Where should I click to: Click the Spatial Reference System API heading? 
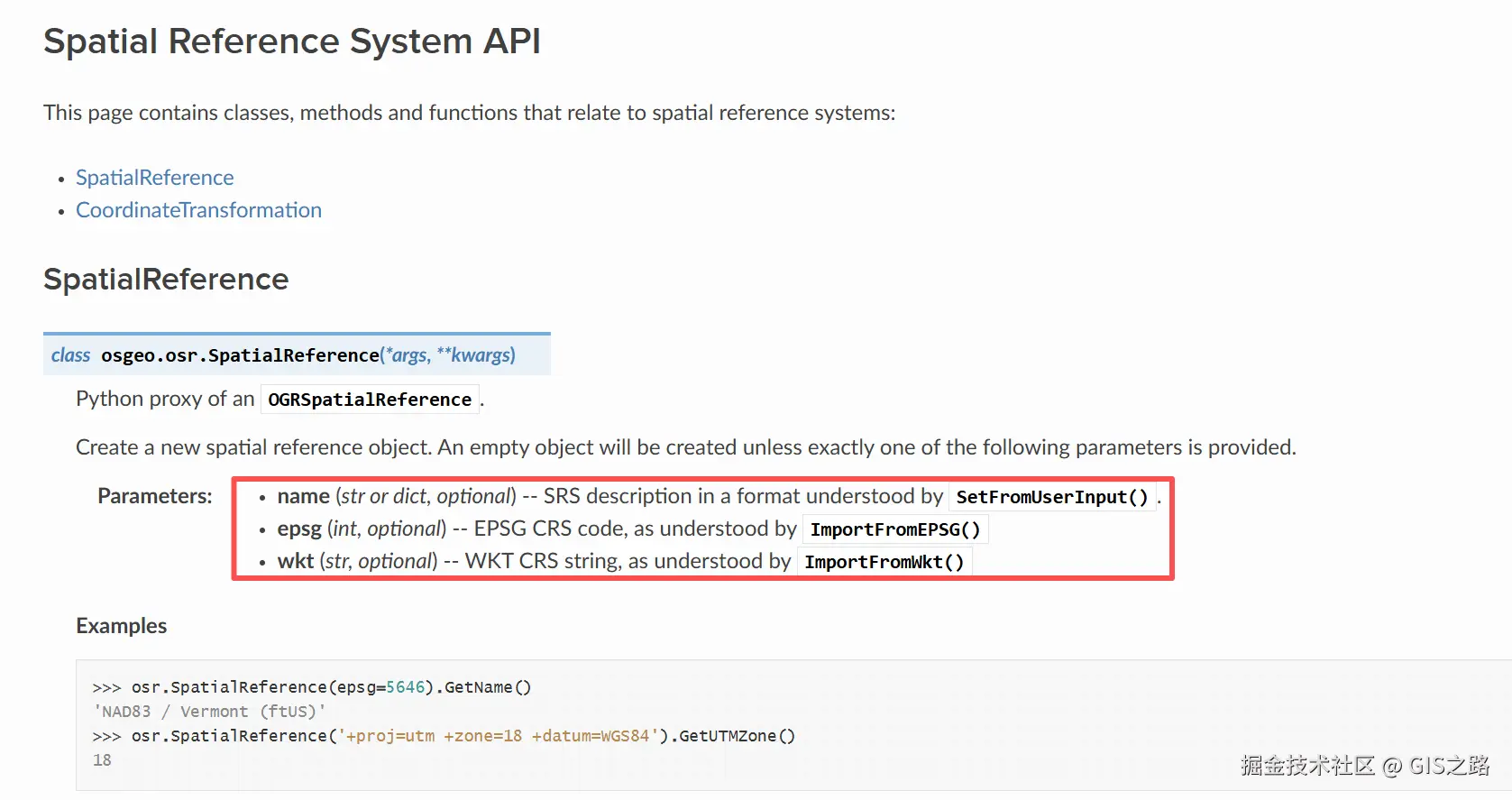point(292,41)
